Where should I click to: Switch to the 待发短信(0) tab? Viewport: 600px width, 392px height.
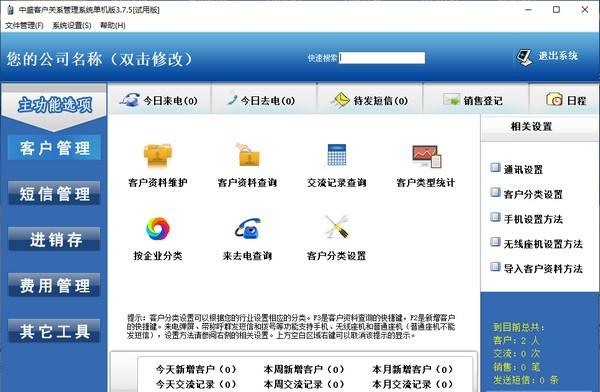coord(370,100)
